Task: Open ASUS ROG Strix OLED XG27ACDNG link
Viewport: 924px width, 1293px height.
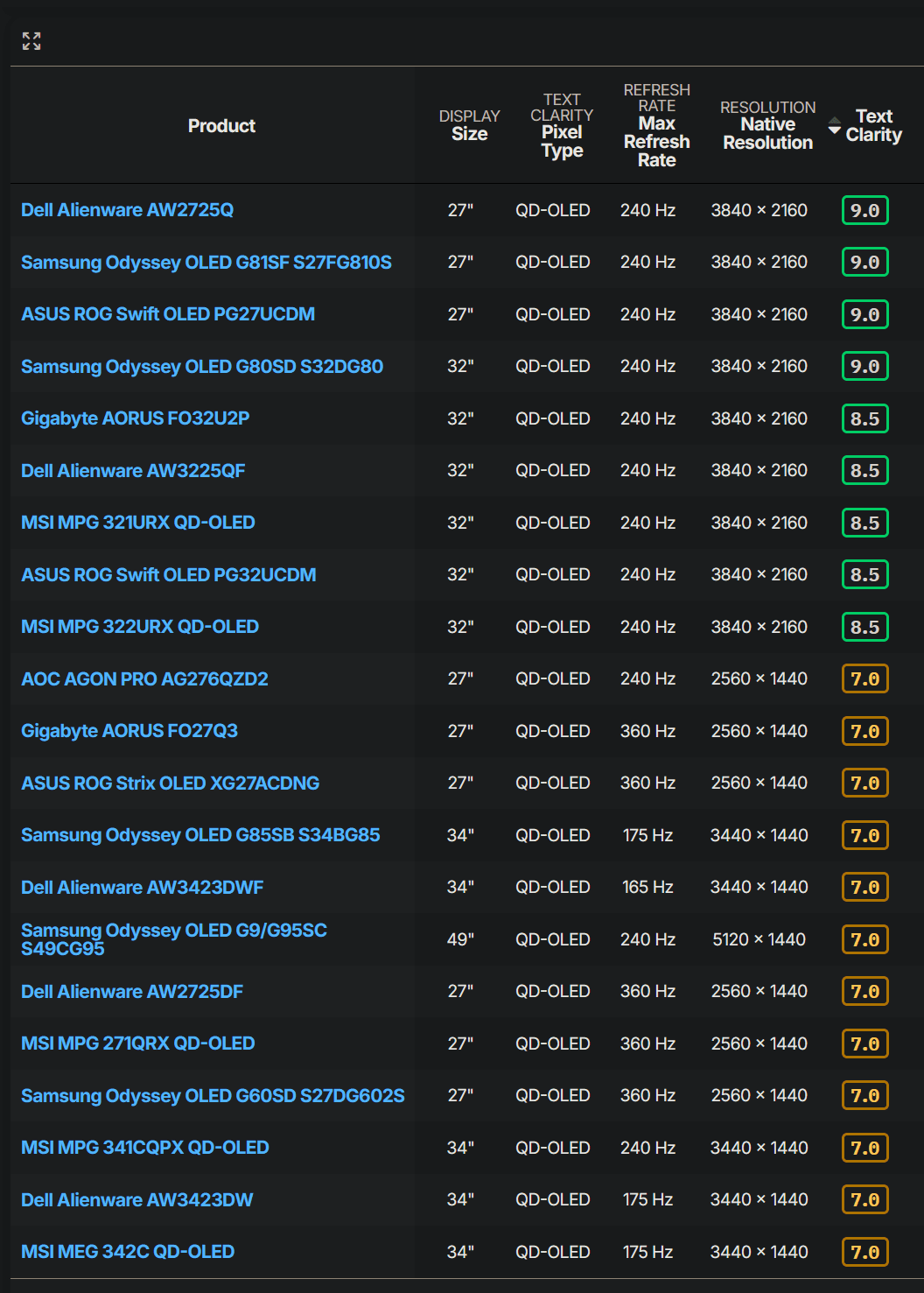Action: (x=171, y=784)
